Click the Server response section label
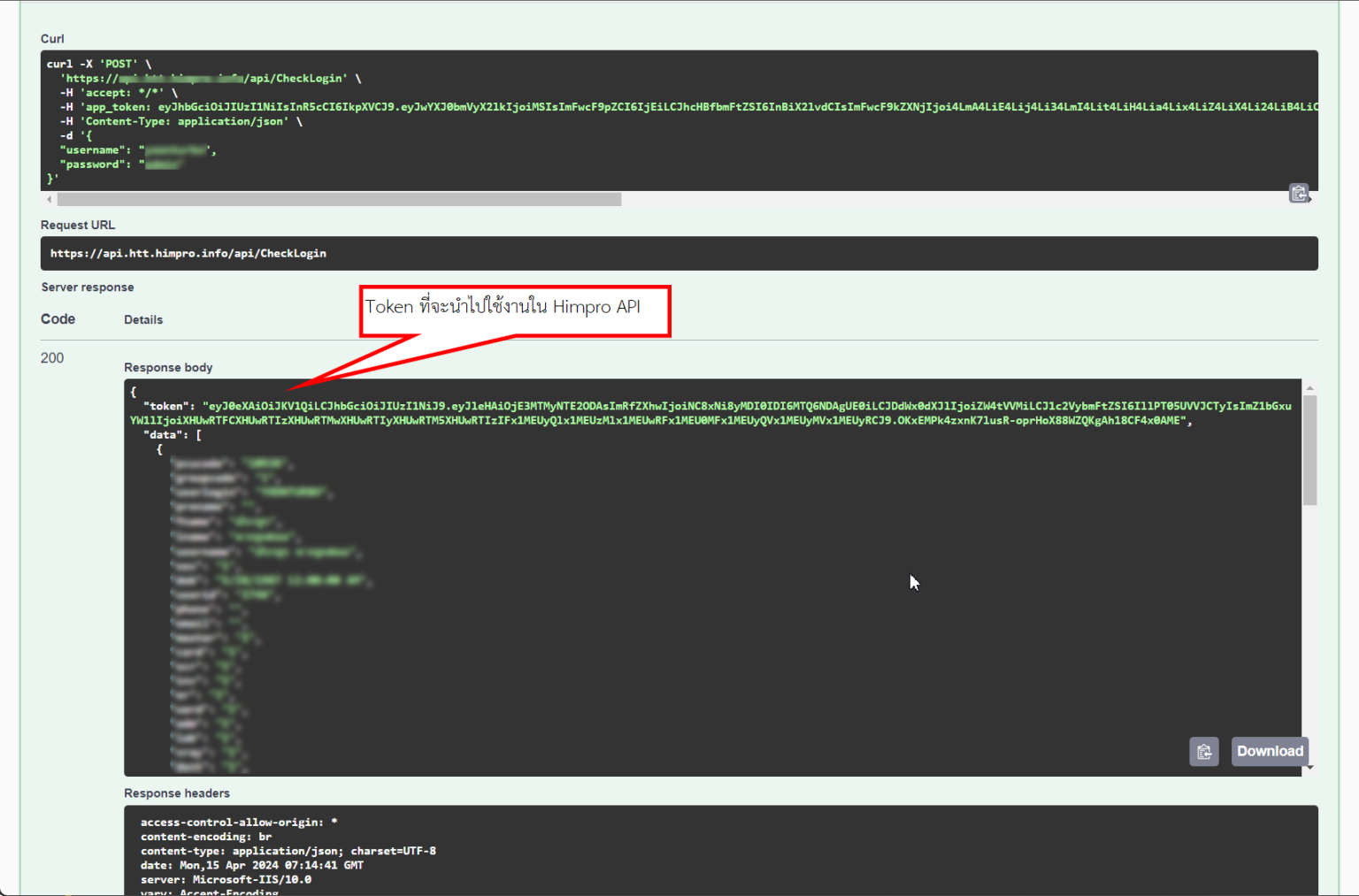The height and width of the screenshot is (896, 1359). click(87, 287)
